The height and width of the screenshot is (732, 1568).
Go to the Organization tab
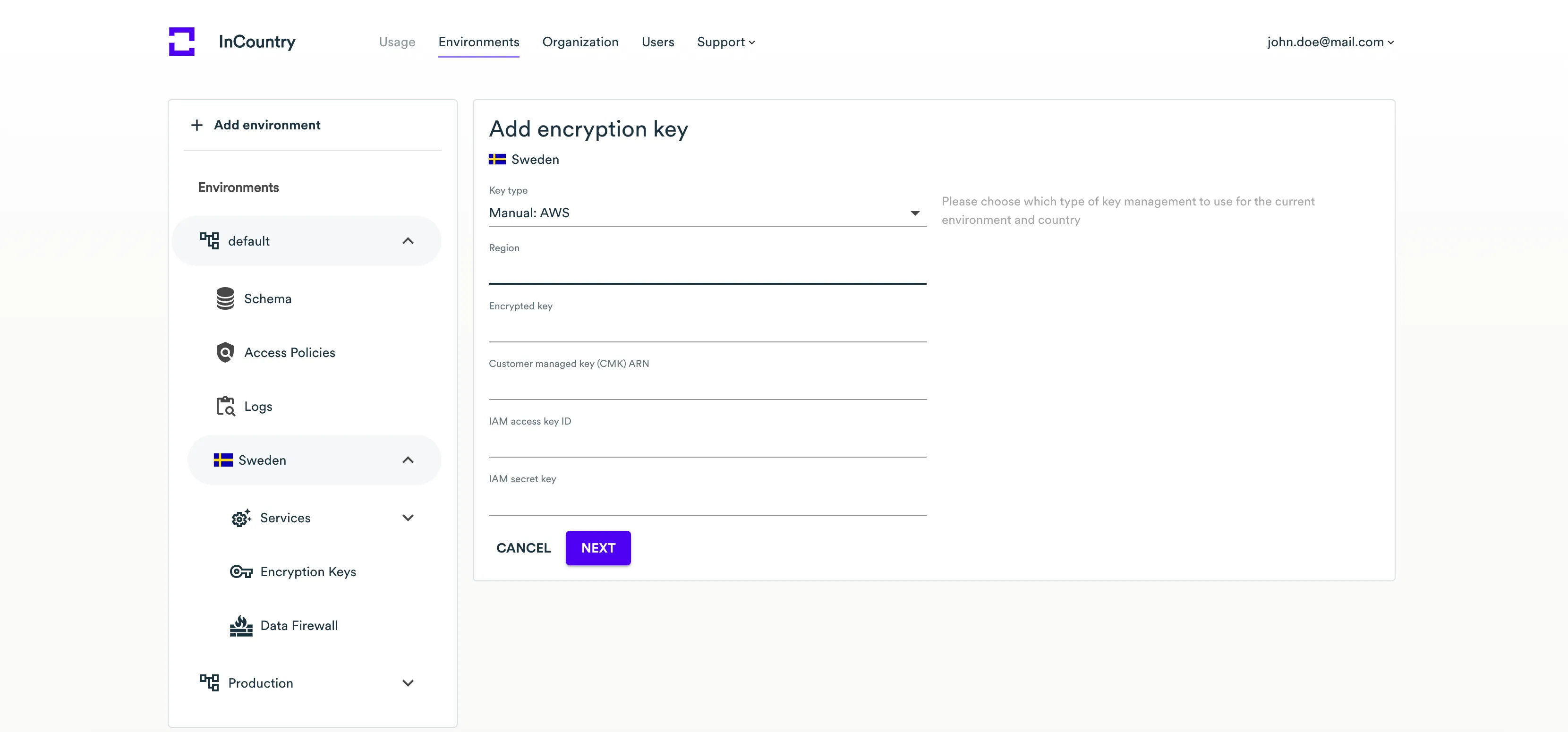[x=580, y=42]
